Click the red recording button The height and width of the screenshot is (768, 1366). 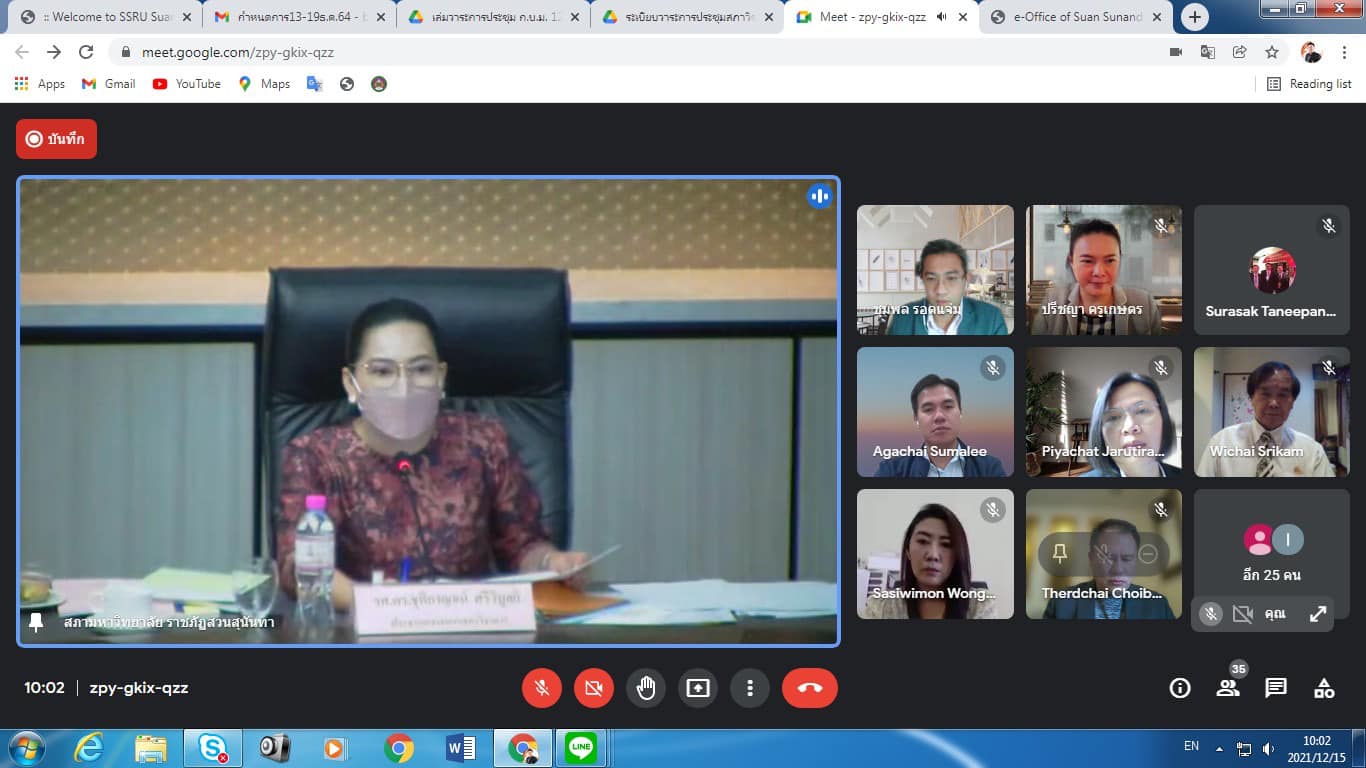click(x=56, y=139)
